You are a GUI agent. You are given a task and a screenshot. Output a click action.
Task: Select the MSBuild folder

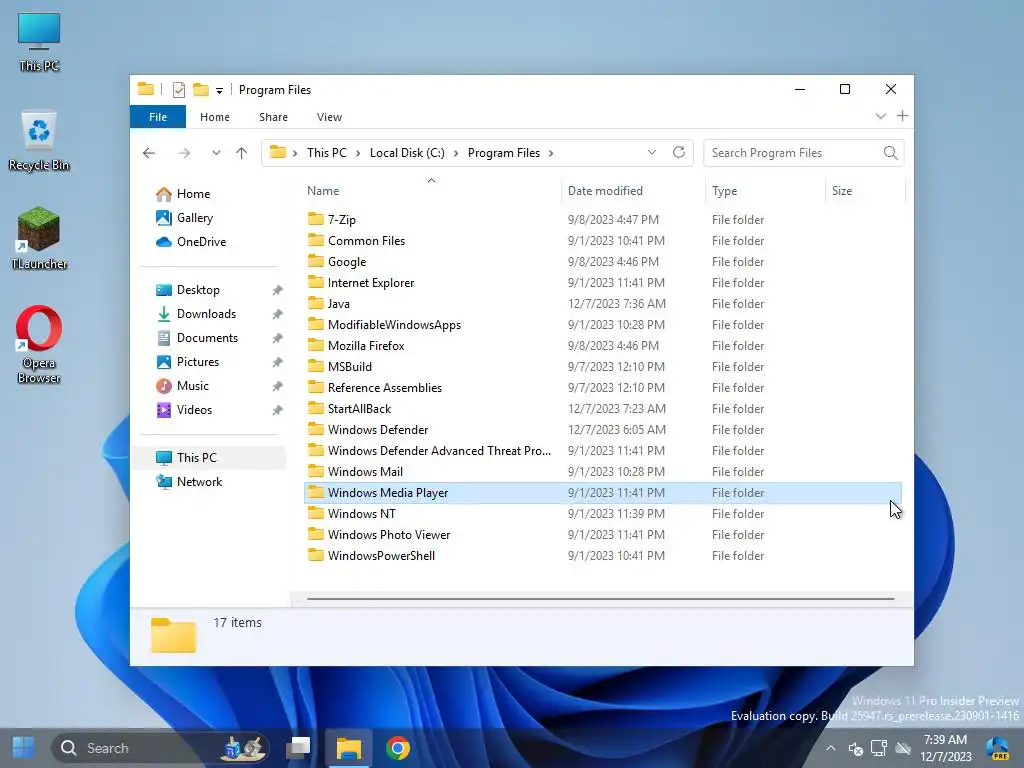click(350, 366)
